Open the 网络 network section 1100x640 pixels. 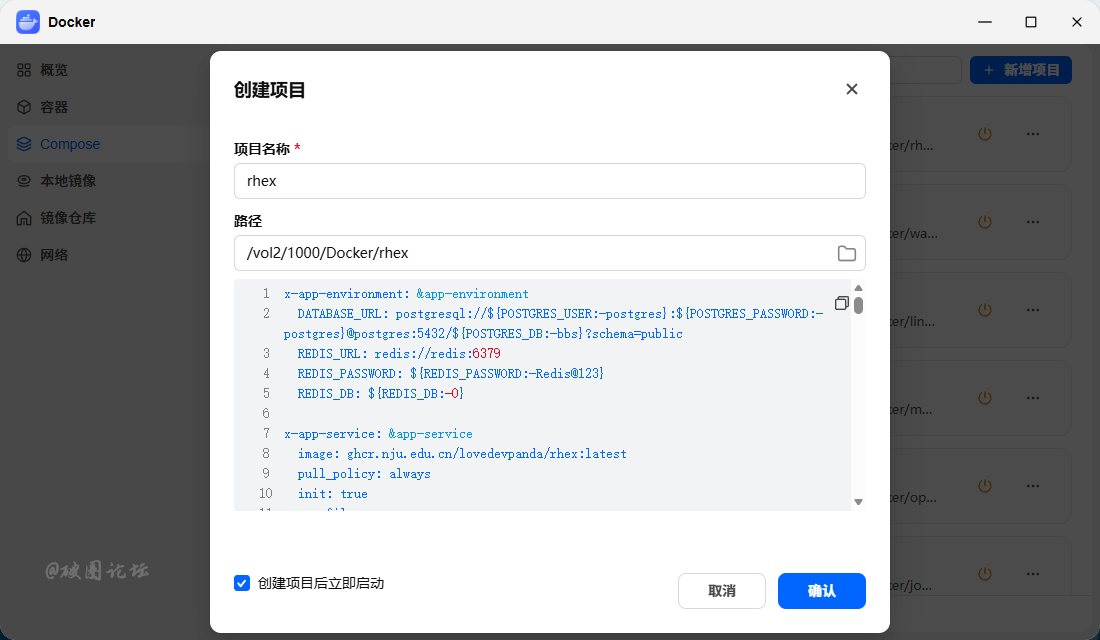point(43,255)
